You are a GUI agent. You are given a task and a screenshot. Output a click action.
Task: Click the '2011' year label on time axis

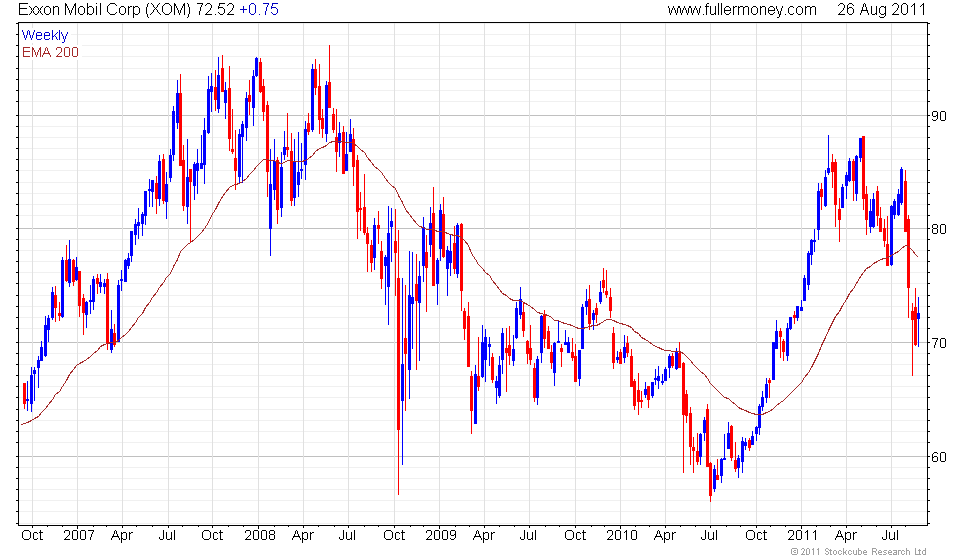[802, 536]
